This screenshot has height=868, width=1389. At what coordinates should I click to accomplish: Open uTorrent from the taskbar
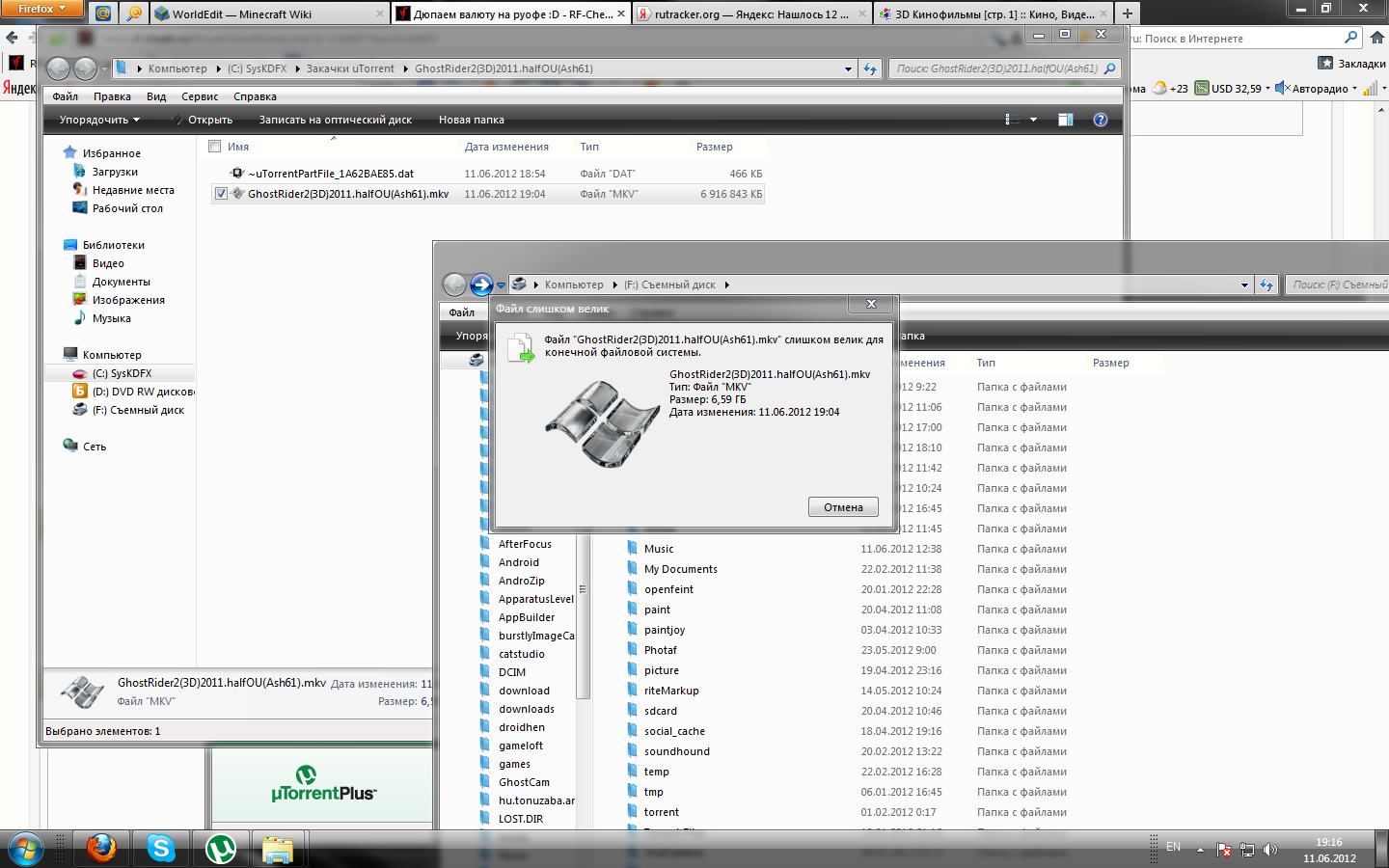(x=221, y=849)
